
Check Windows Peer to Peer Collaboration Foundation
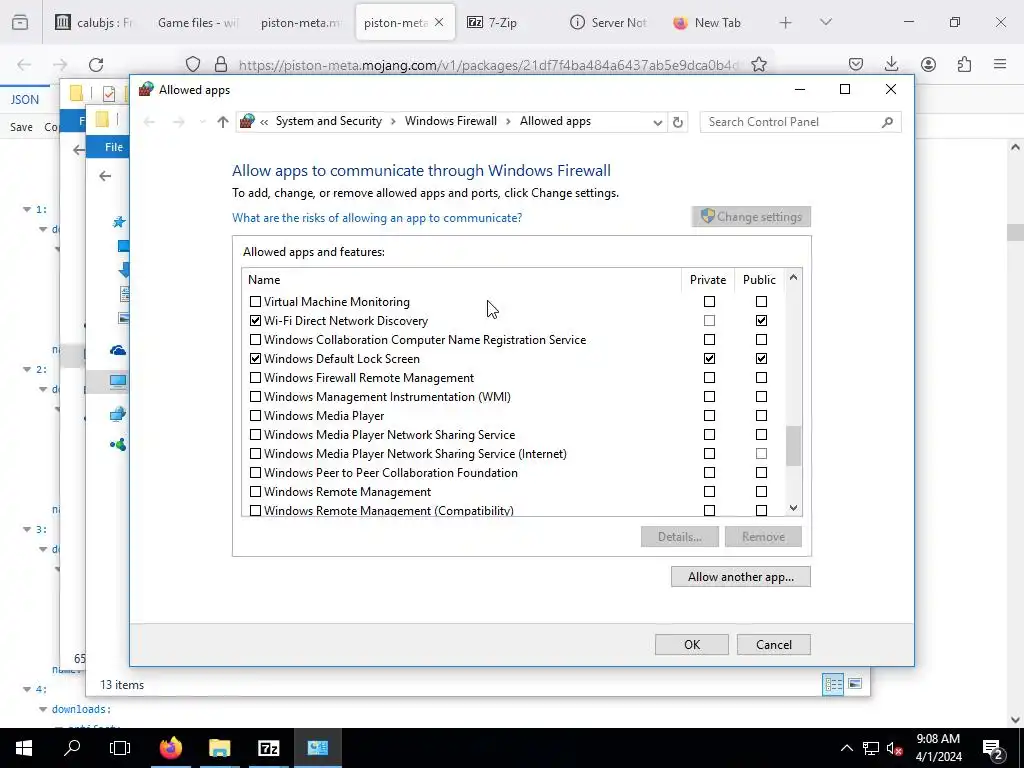255,473
